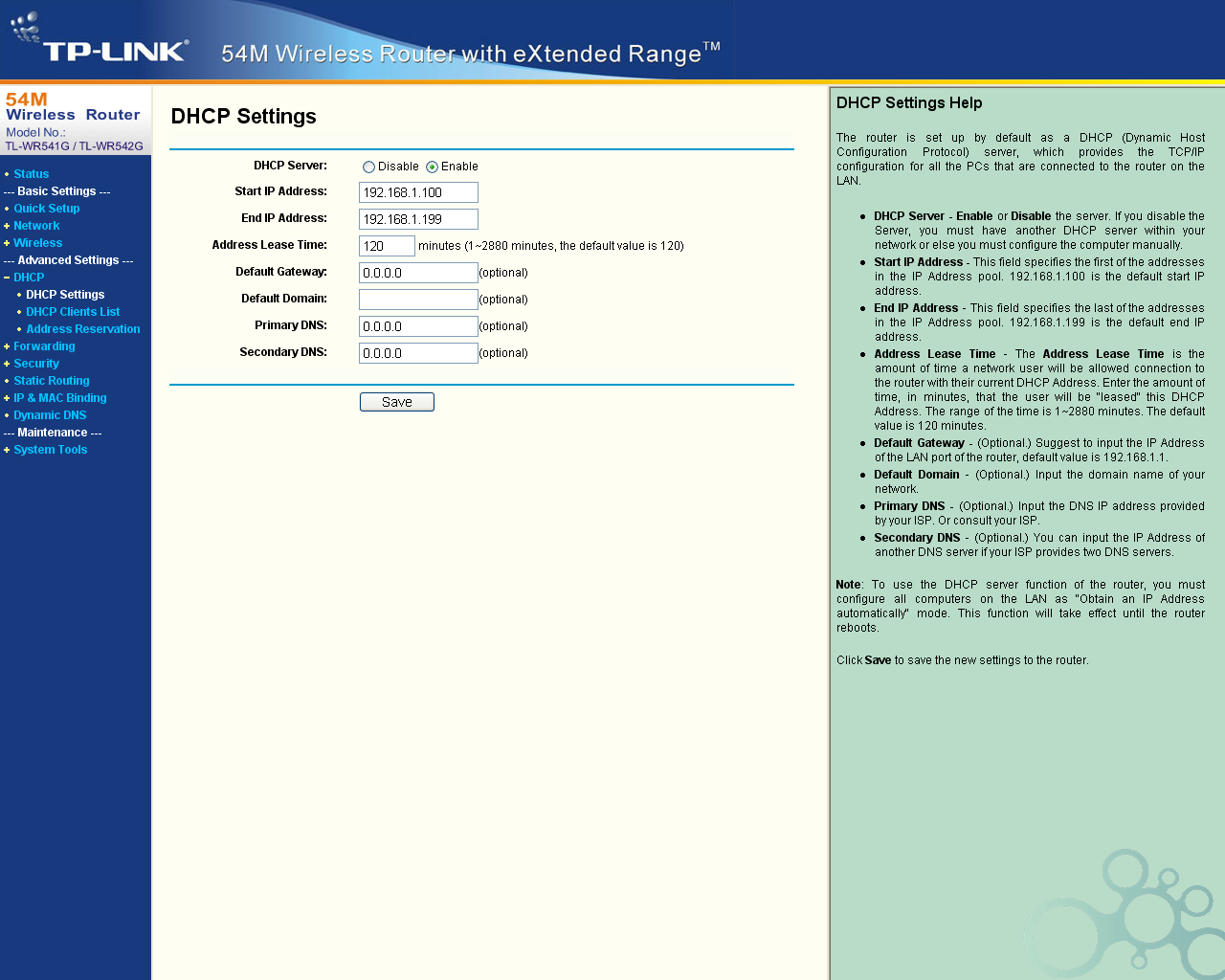Select the DHCP menu item
Screen dimensions: 1225x980
[x=29, y=278]
